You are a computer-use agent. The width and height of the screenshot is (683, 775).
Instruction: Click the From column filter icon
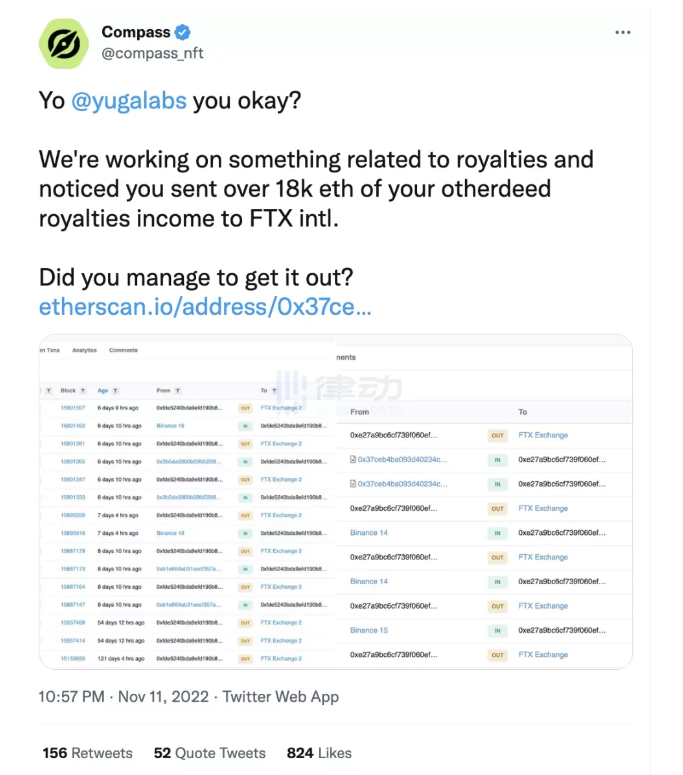[x=177, y=390]
